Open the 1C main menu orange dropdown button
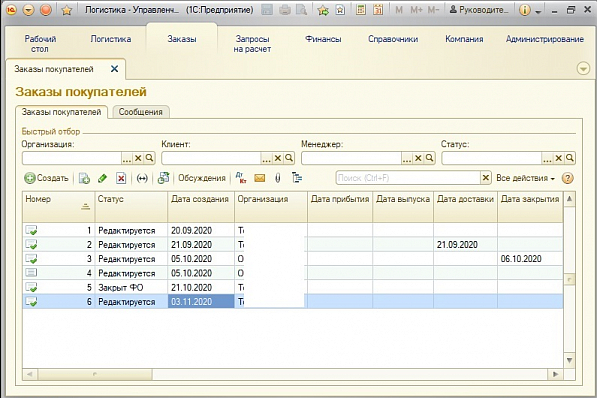597x398 pixels. pyautogui.click(x=29, y=10)
